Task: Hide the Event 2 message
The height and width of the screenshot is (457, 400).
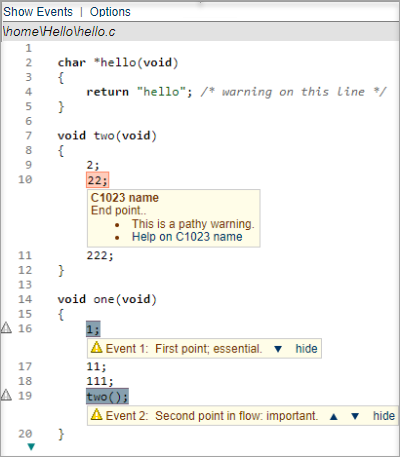Action: pos(384,416)
